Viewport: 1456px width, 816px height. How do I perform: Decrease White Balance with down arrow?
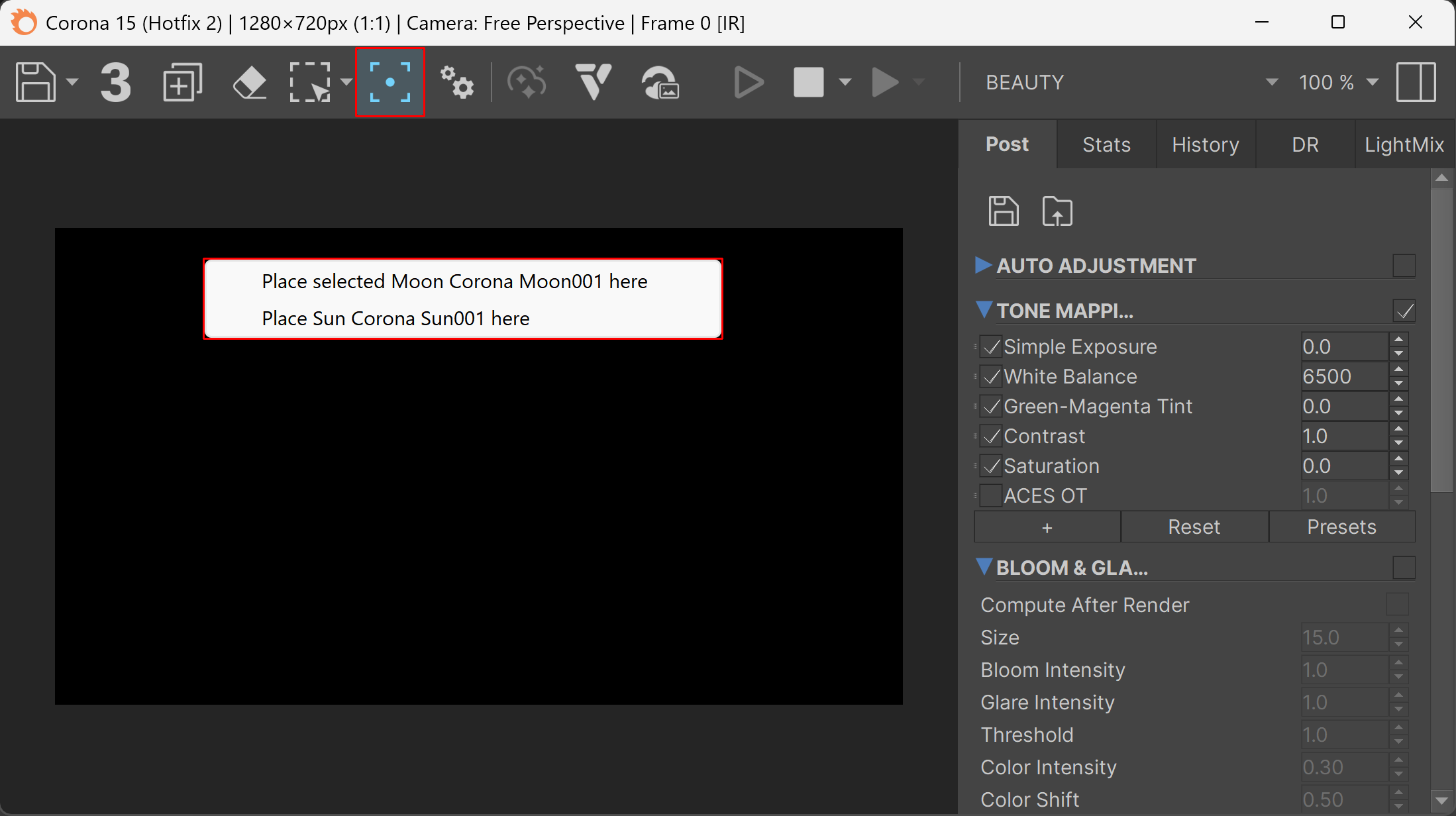1398,383
